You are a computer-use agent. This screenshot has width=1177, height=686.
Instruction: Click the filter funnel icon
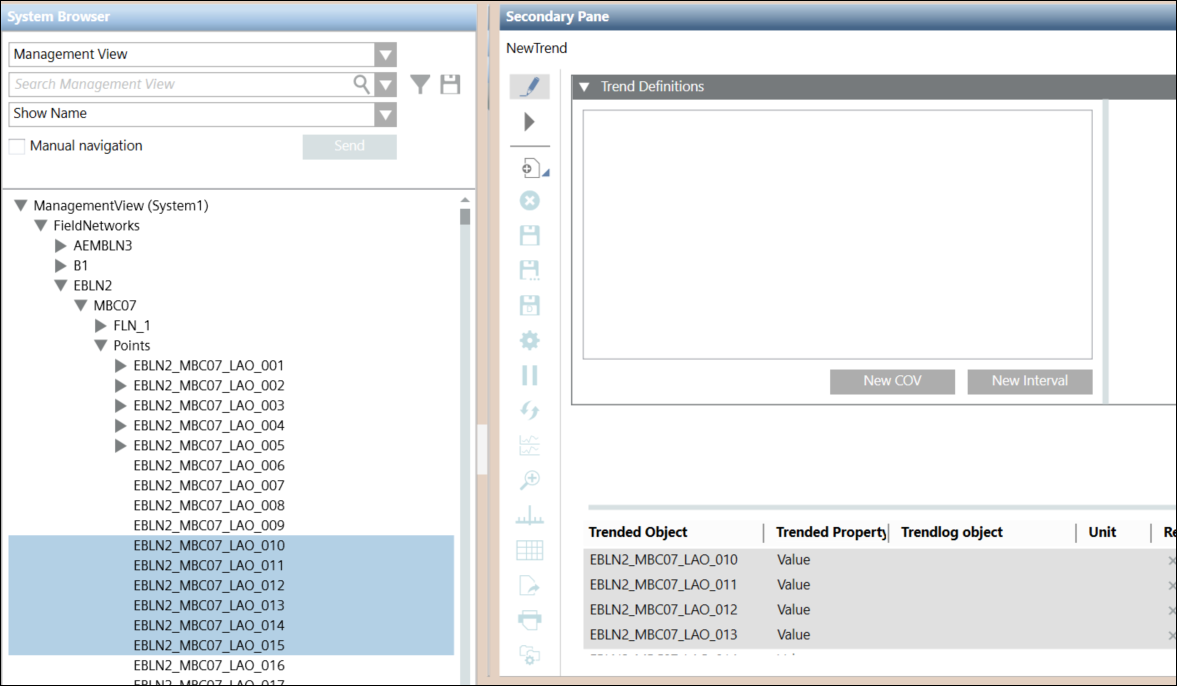[x=421, y=85]
